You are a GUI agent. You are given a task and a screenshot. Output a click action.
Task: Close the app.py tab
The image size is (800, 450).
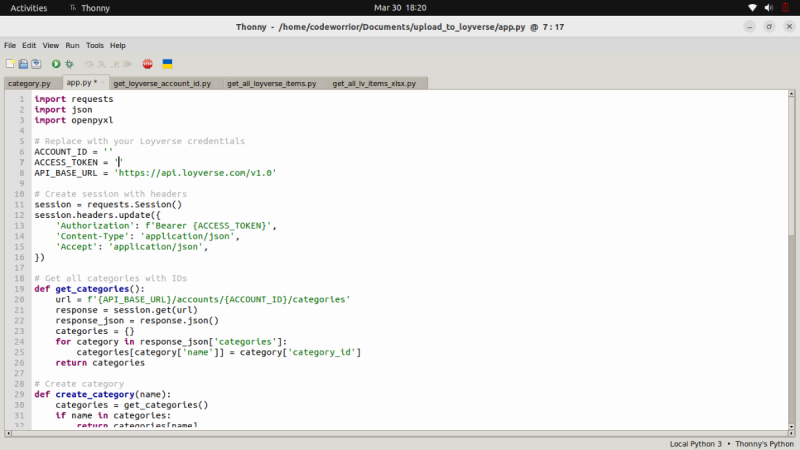103,82
